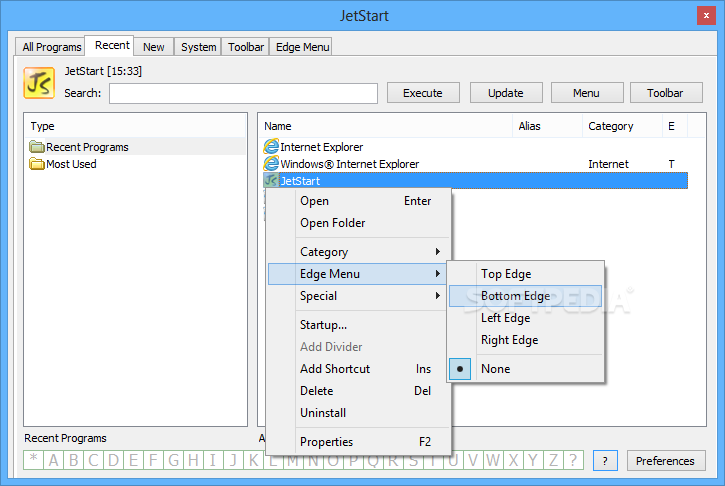The height and width of the screenshot is (486, 725).
Task: Filter by letter X in alphabet bar
Action: tap(513, 460)
